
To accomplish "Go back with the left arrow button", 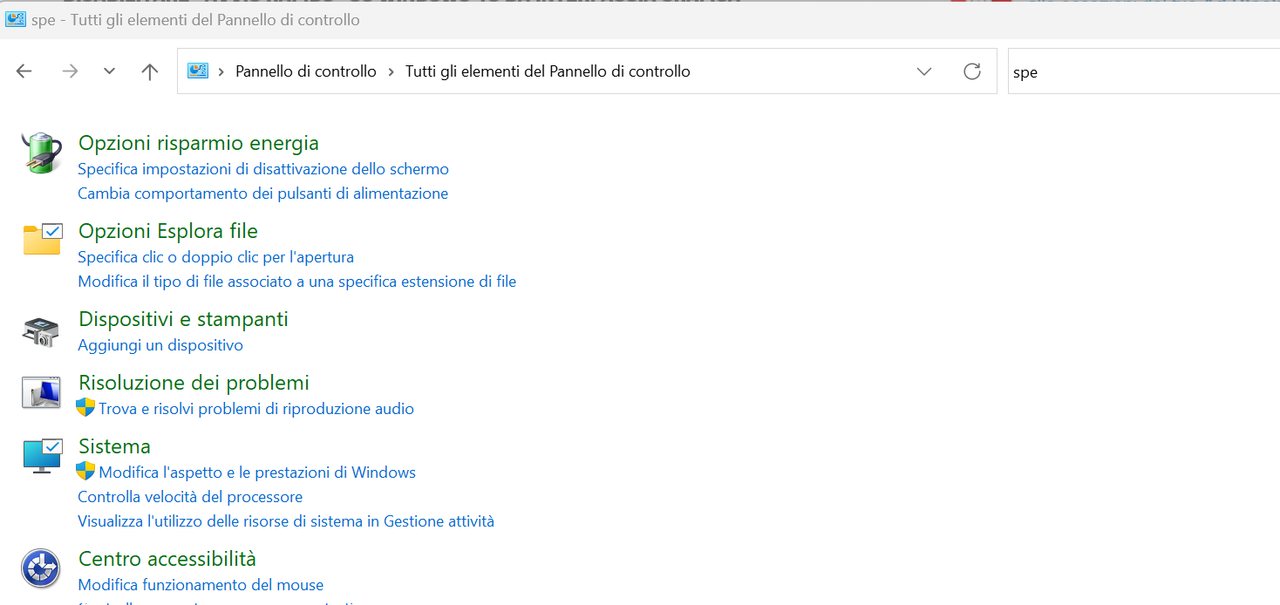I will pyautogui.click(x=24, y=71).
